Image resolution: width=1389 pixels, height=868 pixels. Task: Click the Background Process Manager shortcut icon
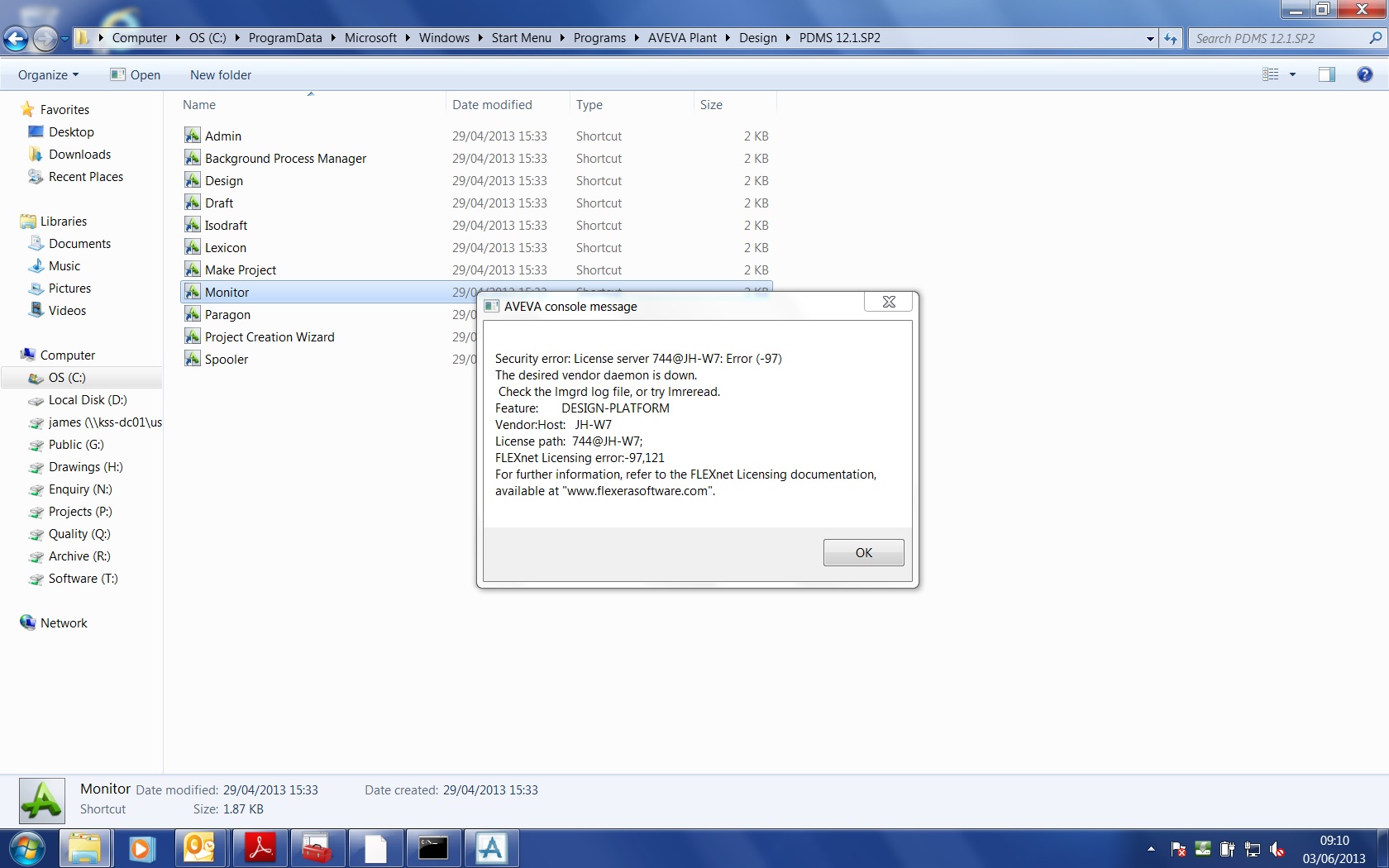pyautogui.click(x=193, y=158)
